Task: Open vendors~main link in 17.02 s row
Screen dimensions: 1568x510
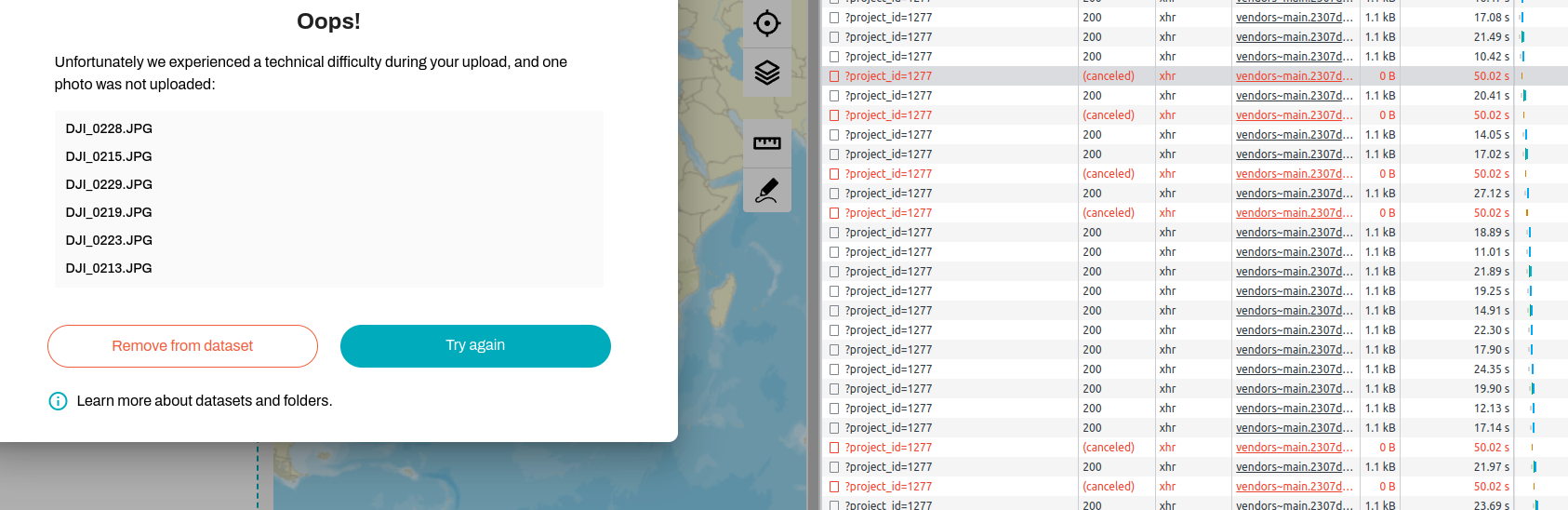Action: (x=1294, y=154)
